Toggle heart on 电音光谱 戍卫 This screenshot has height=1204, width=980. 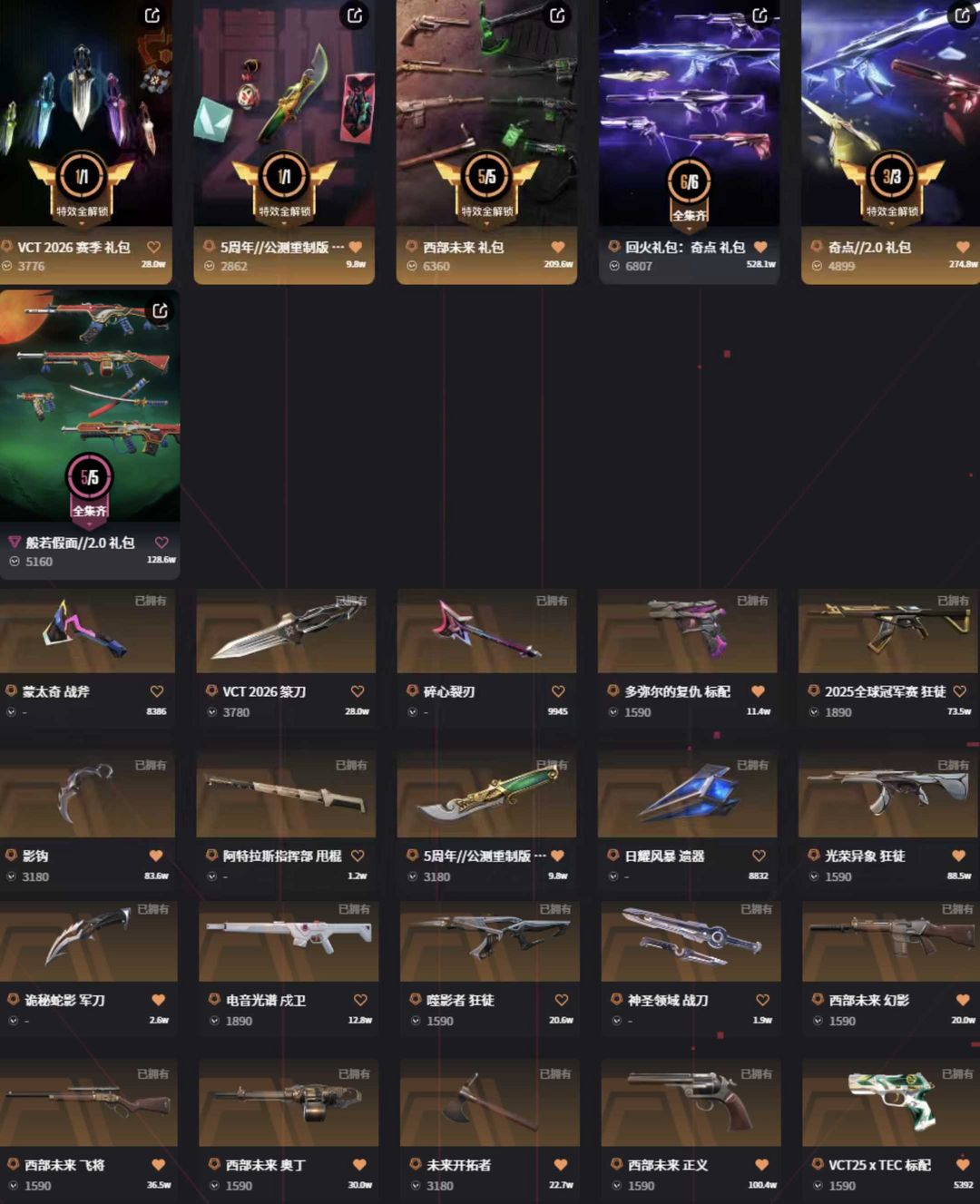click(x=360, y=1000)
